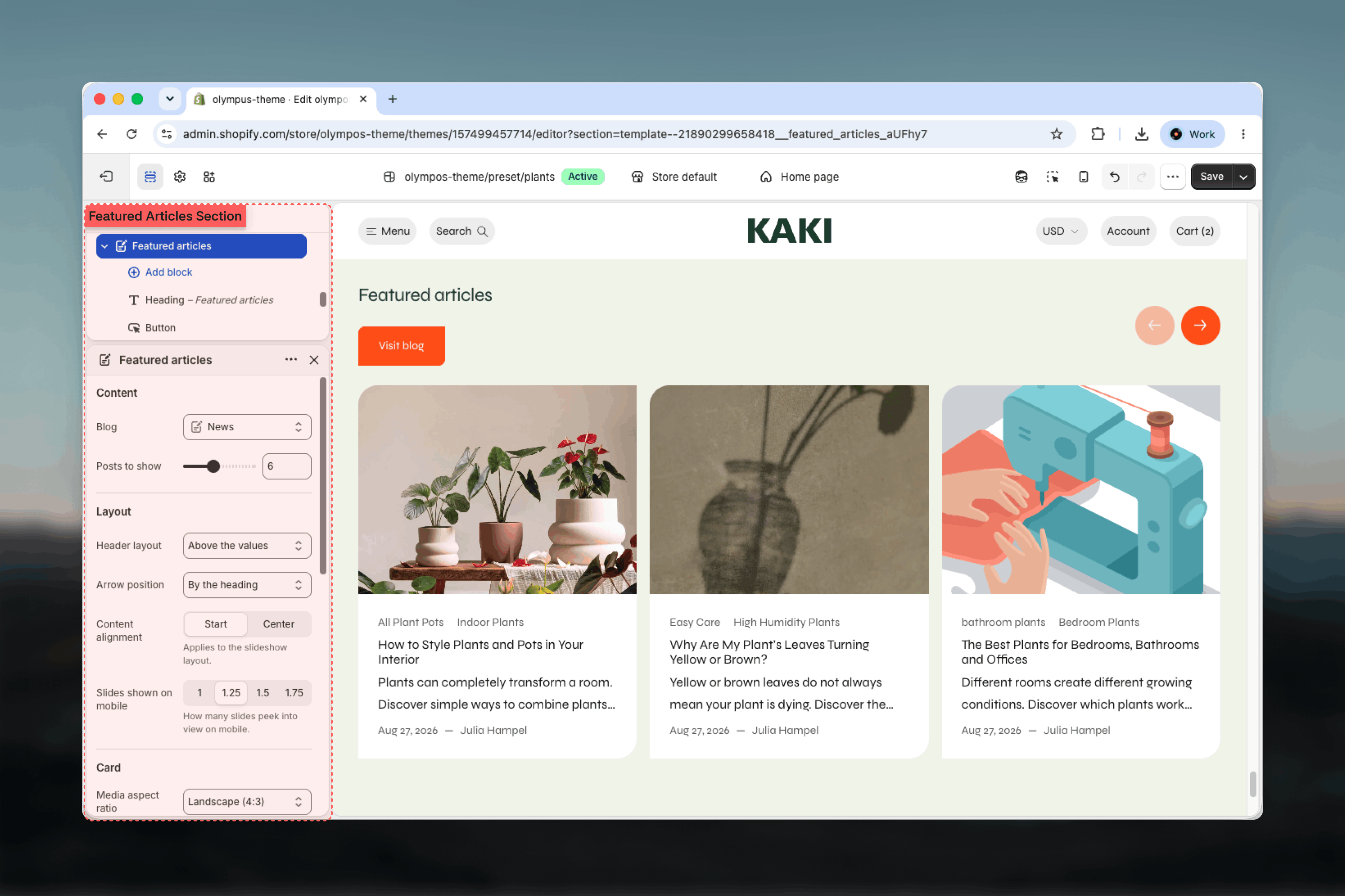Open Media aspect ratio dropdown

[x=247, y=802]
